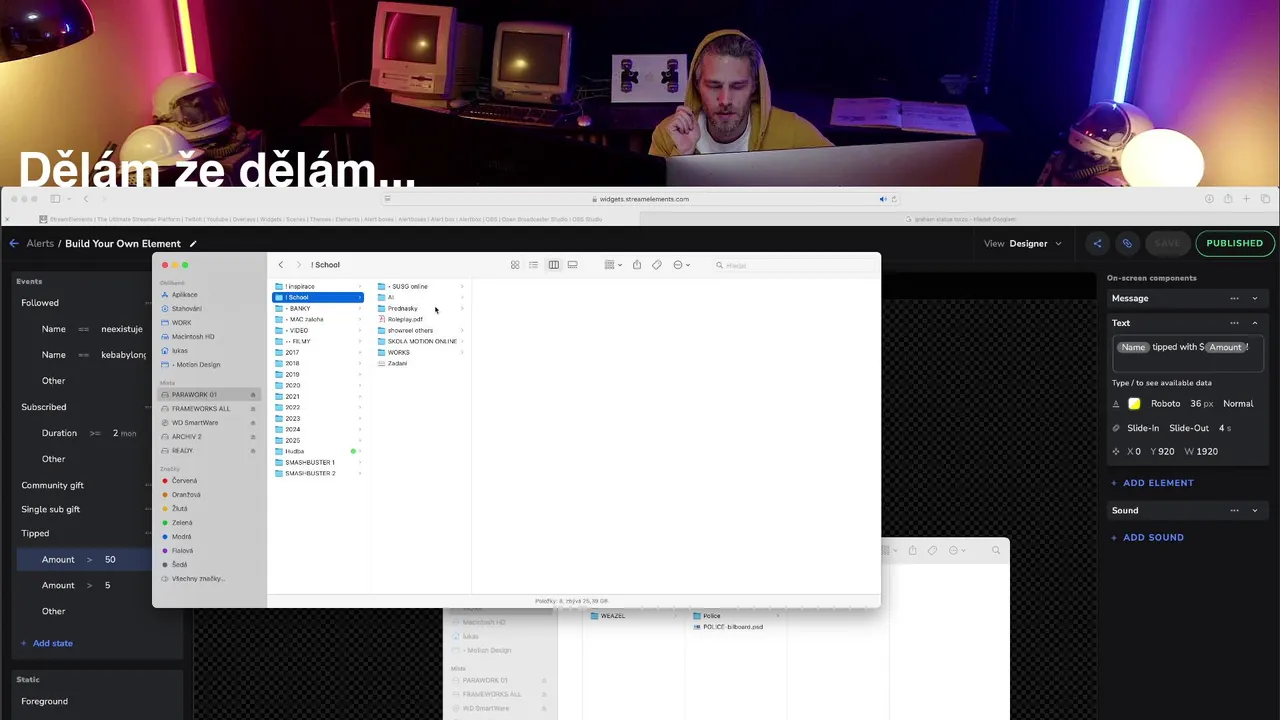Click ADD SOUND button
1280x720 pixels.
coord(1147,537)
